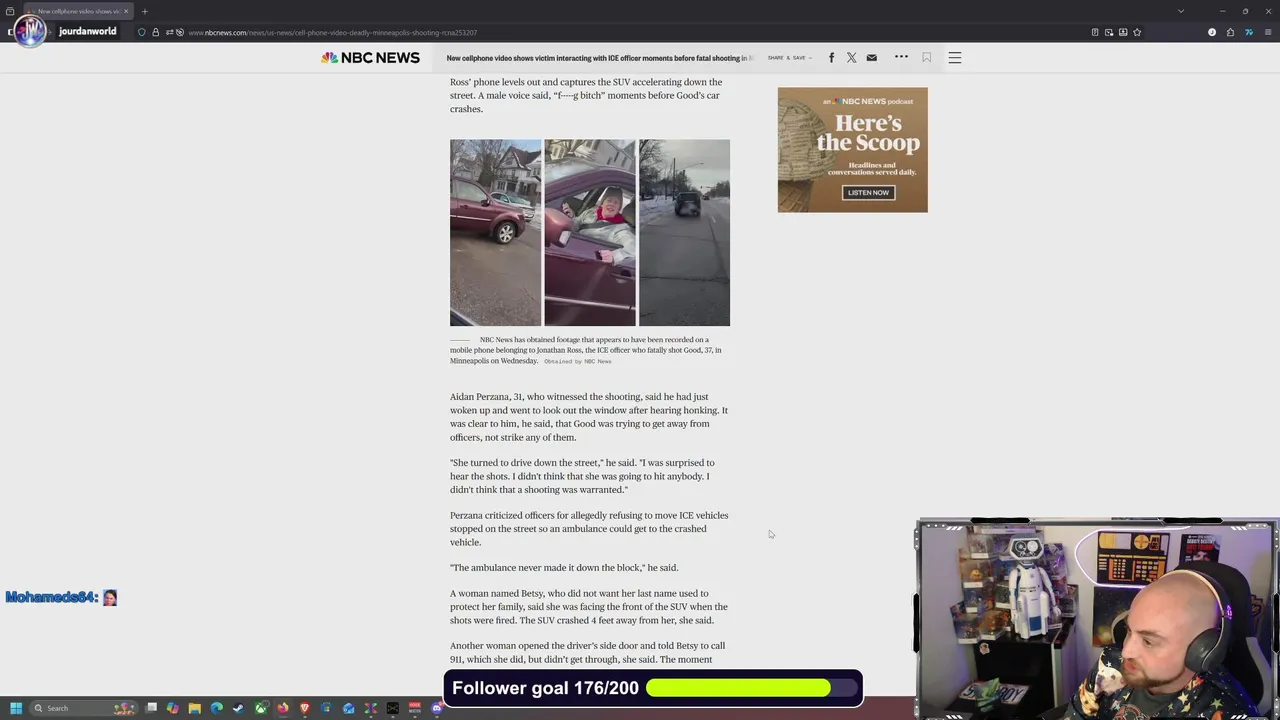The height and width of the screenshot is (720, 1280).
Task: Click the jourdanworld channel name
Action: [x=88, y=32]
